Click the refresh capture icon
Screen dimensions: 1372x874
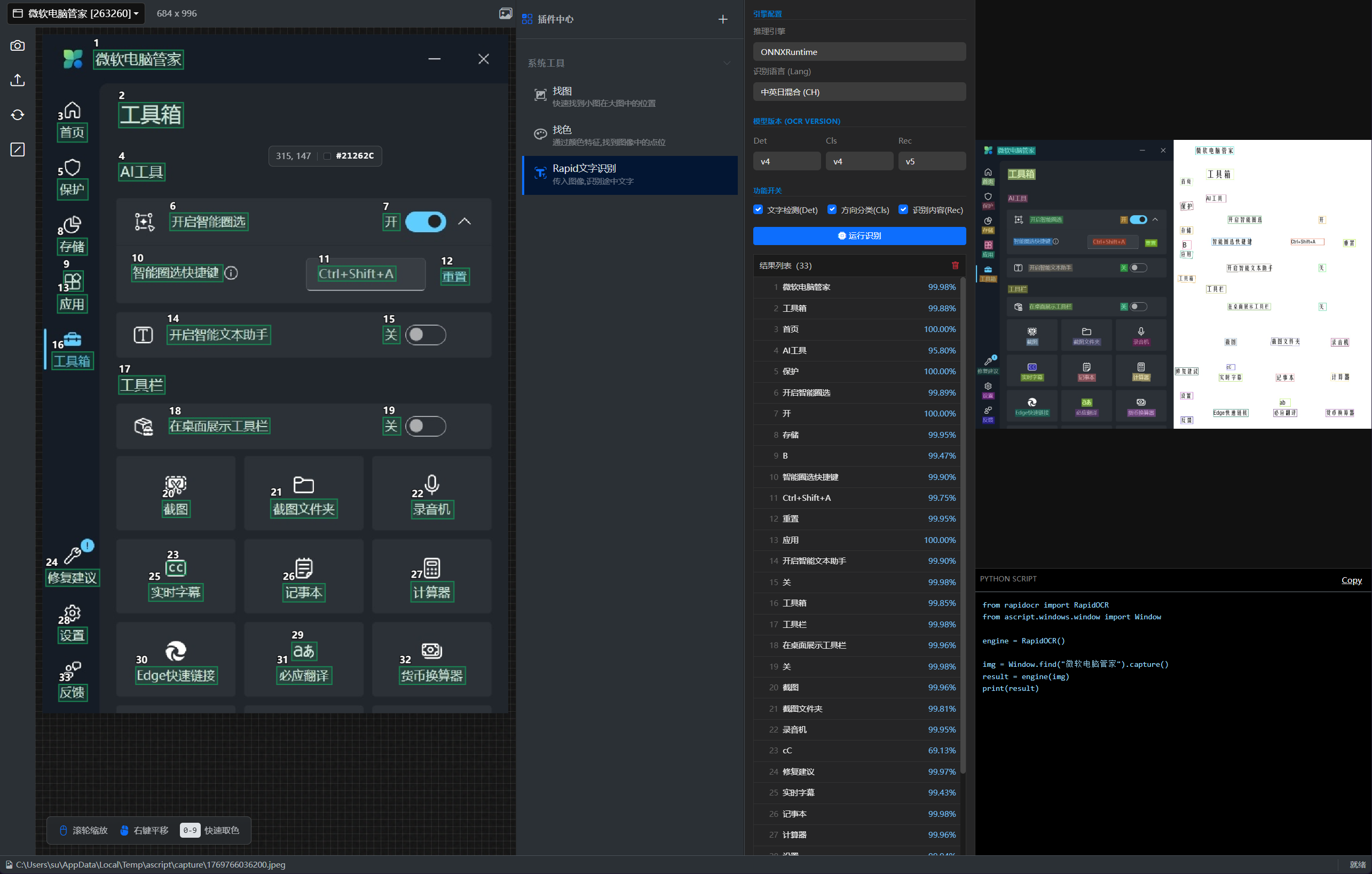tap(18, 115)
